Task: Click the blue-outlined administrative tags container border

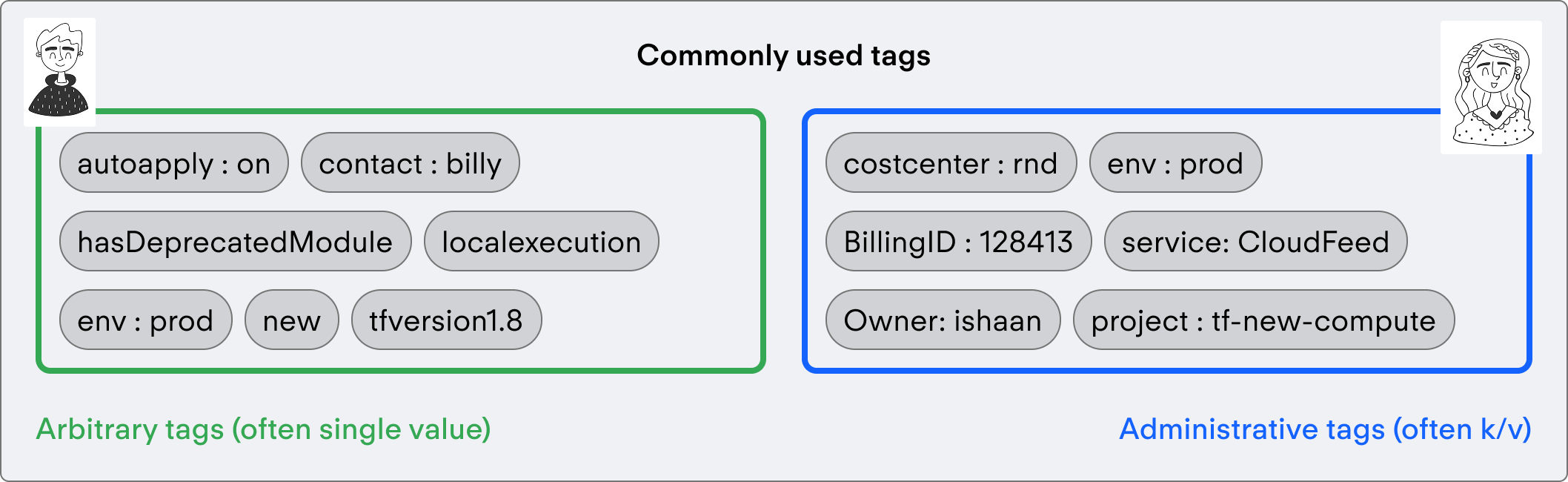Action: [1167, 369]
